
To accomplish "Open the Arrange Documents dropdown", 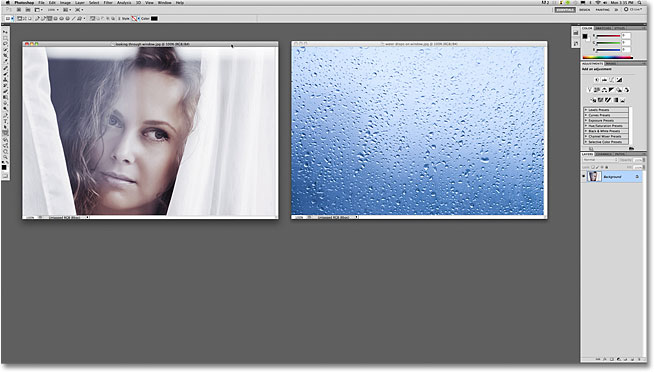I will pyautogui.click(x=67, y=10).
